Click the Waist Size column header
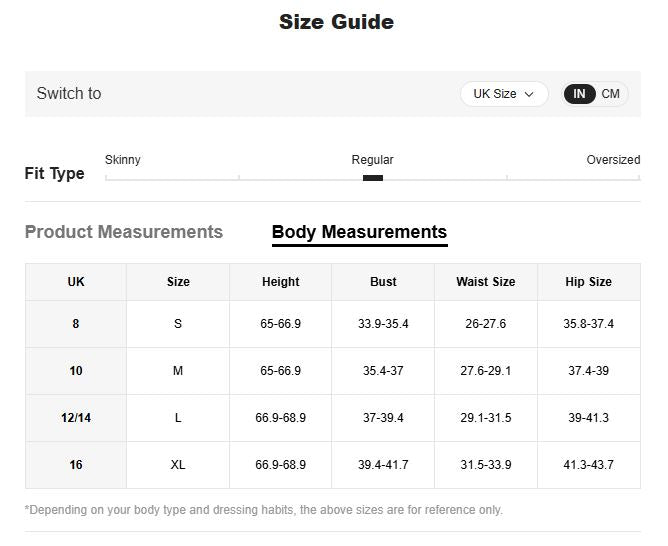 (485, 282)
